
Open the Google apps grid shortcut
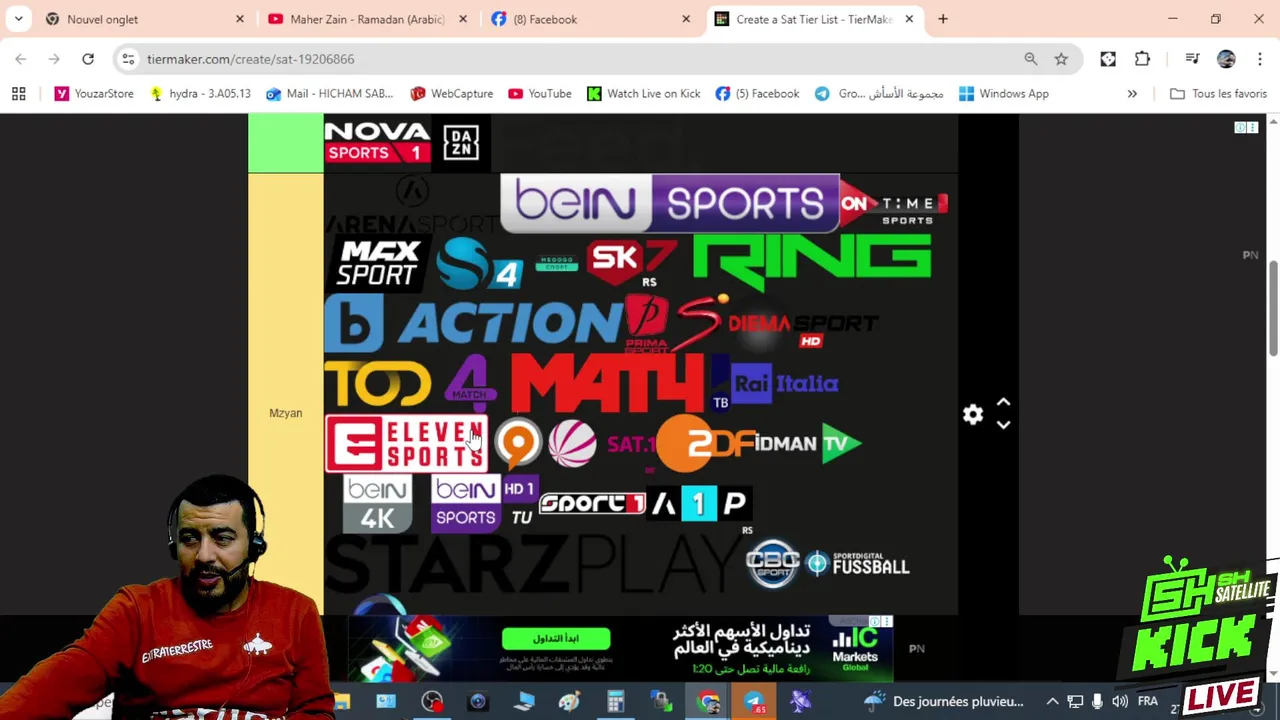coord(18,93)
